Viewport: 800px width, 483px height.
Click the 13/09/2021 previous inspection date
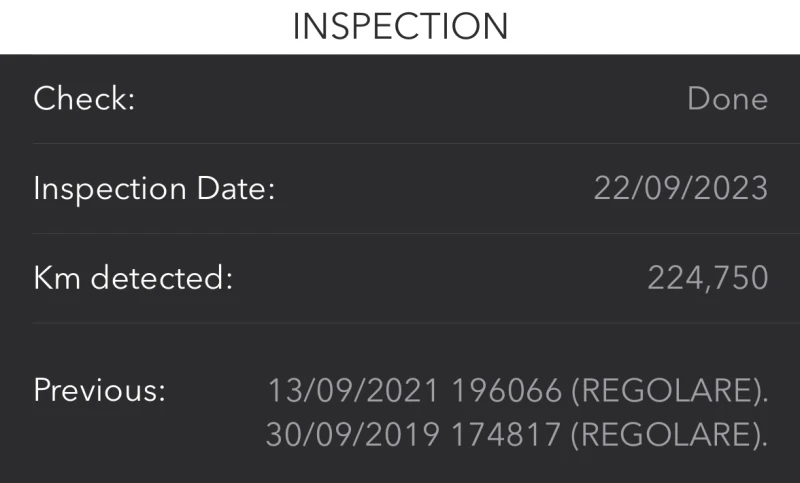(353, 390)
